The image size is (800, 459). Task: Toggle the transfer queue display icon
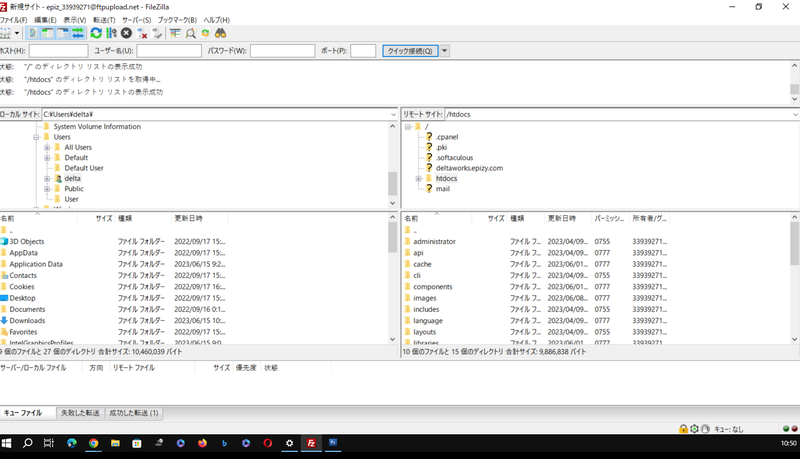click(x=78, y=33)
